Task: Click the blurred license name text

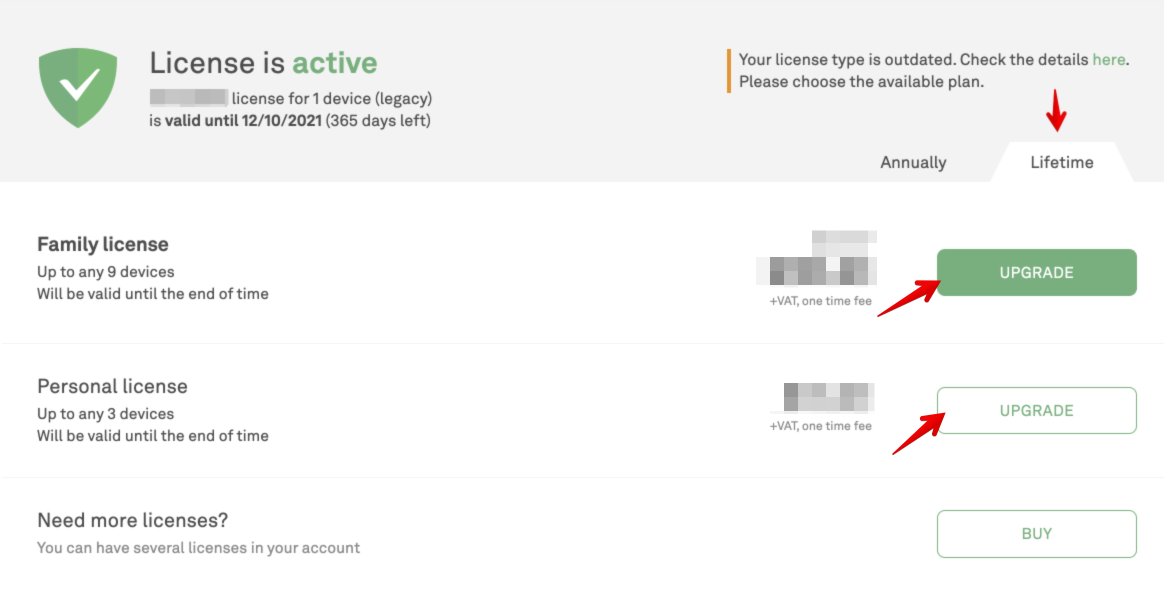Action: tap(188, 98)
